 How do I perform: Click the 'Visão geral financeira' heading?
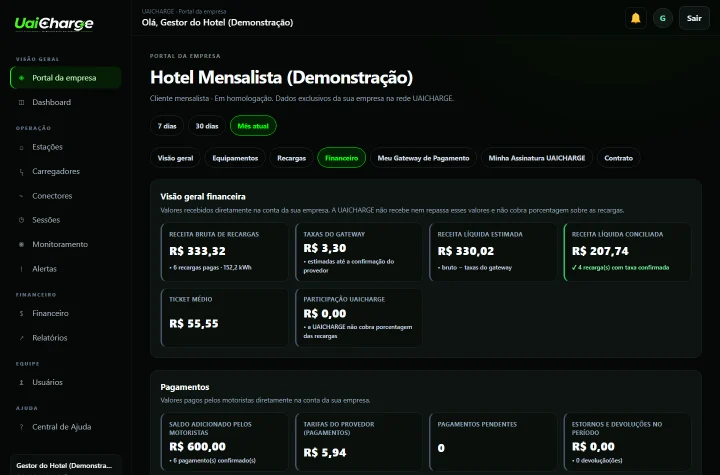pyautogui.click(x=203, y=197)
